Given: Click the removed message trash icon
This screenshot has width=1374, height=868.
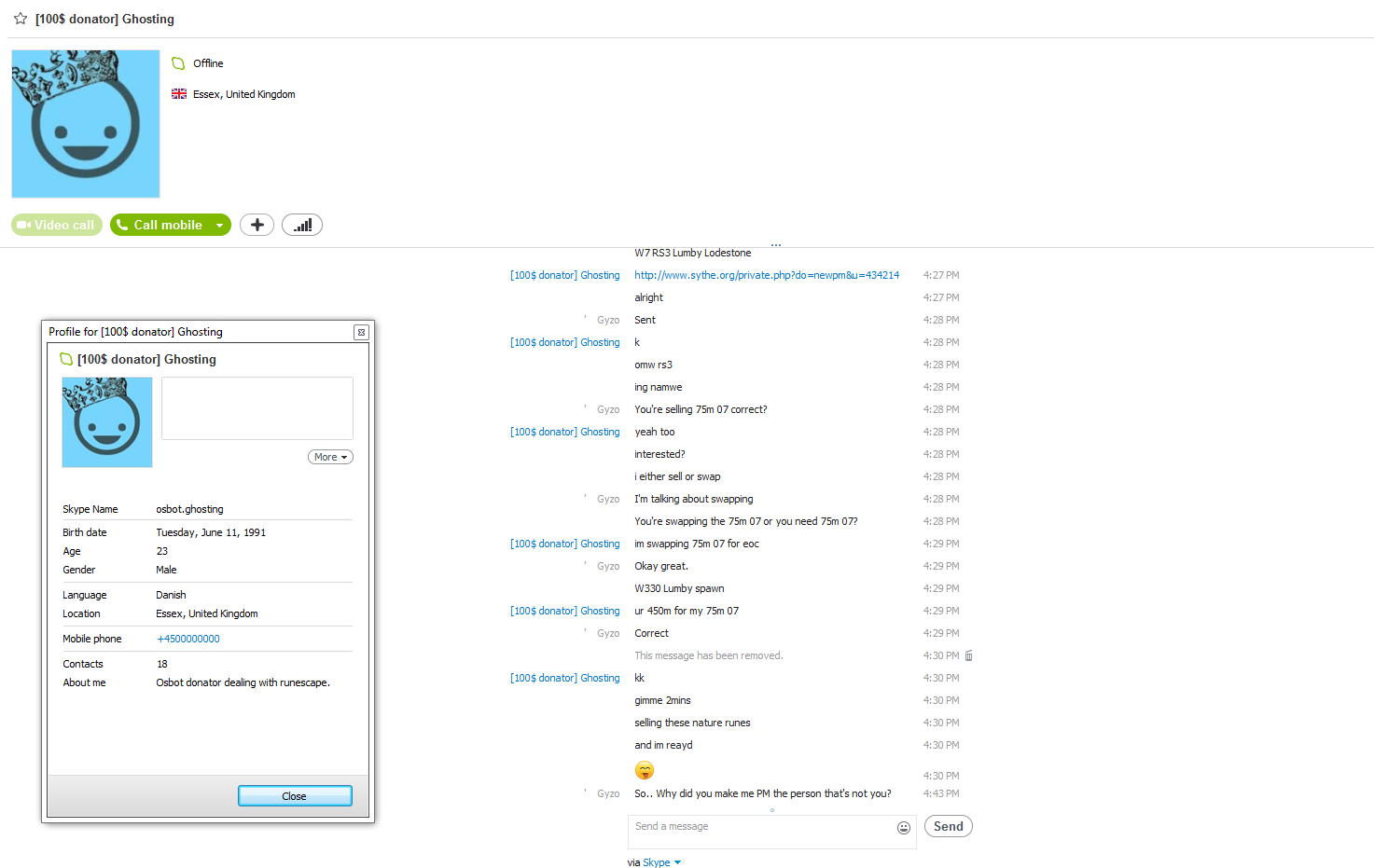Looking at the screenshot, I should click(969, 655).
